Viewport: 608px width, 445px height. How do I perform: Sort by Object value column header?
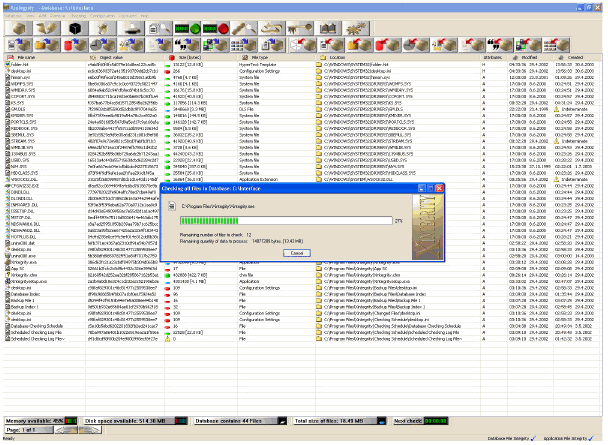coord(125,57)
